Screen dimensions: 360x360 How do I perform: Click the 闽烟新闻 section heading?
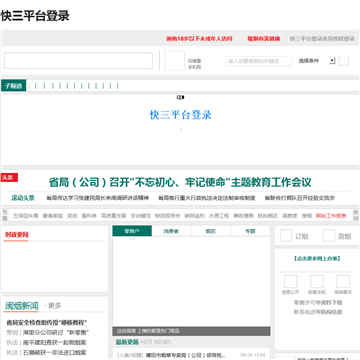coord(22,306)
